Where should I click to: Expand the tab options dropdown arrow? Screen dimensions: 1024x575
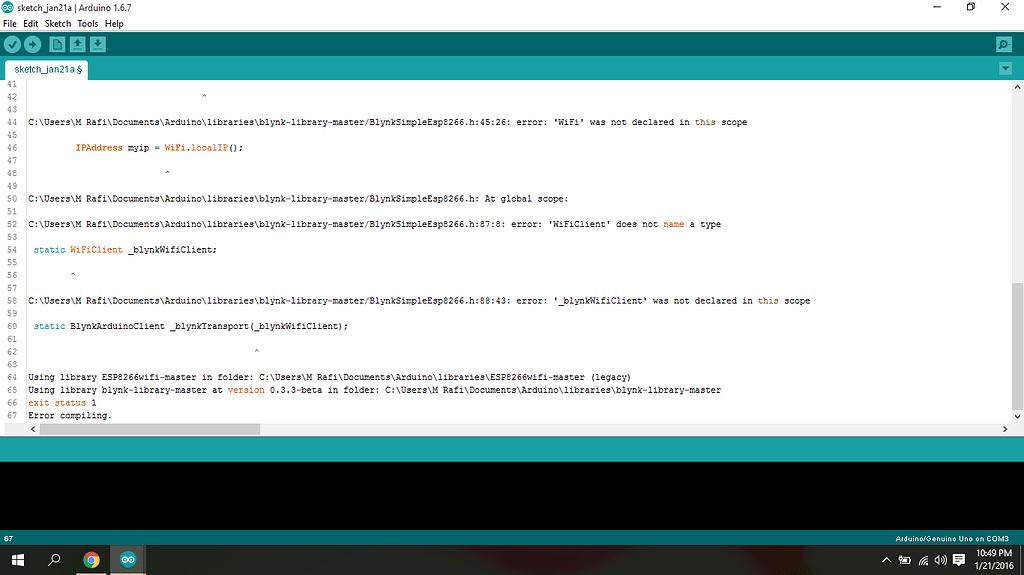(x=1005, y=69)
